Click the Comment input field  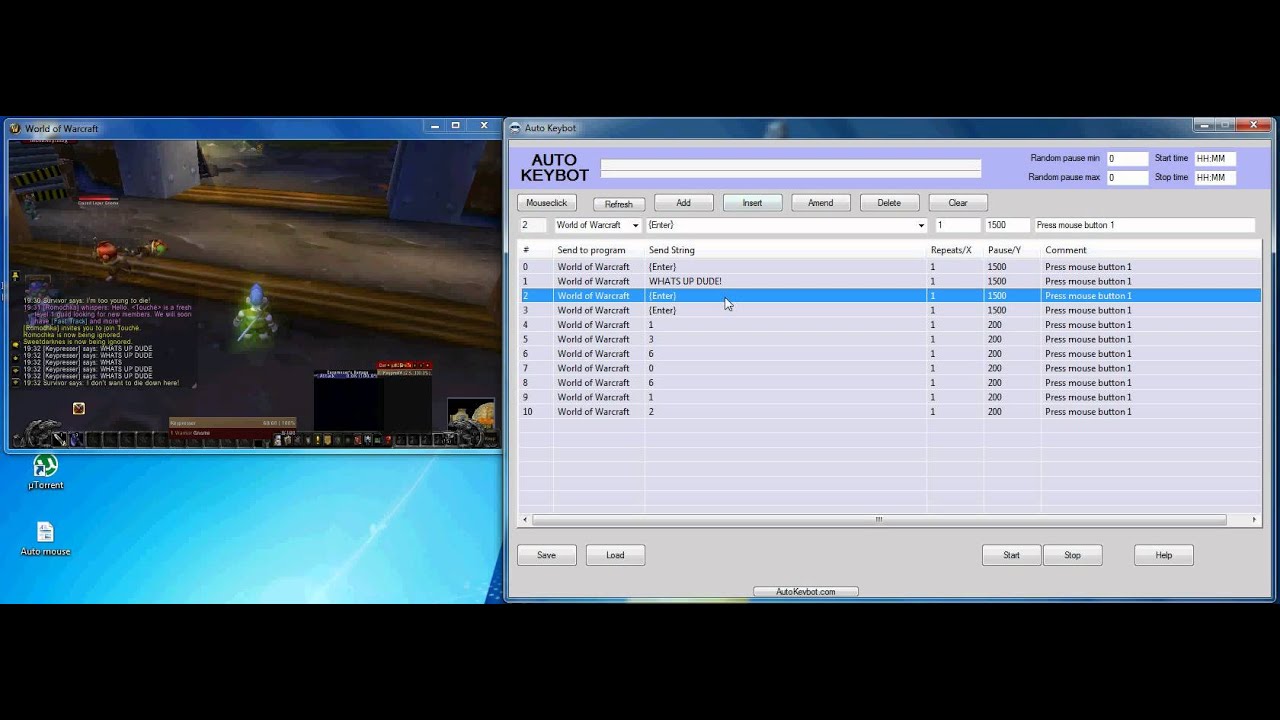[x=1144, y=225]
